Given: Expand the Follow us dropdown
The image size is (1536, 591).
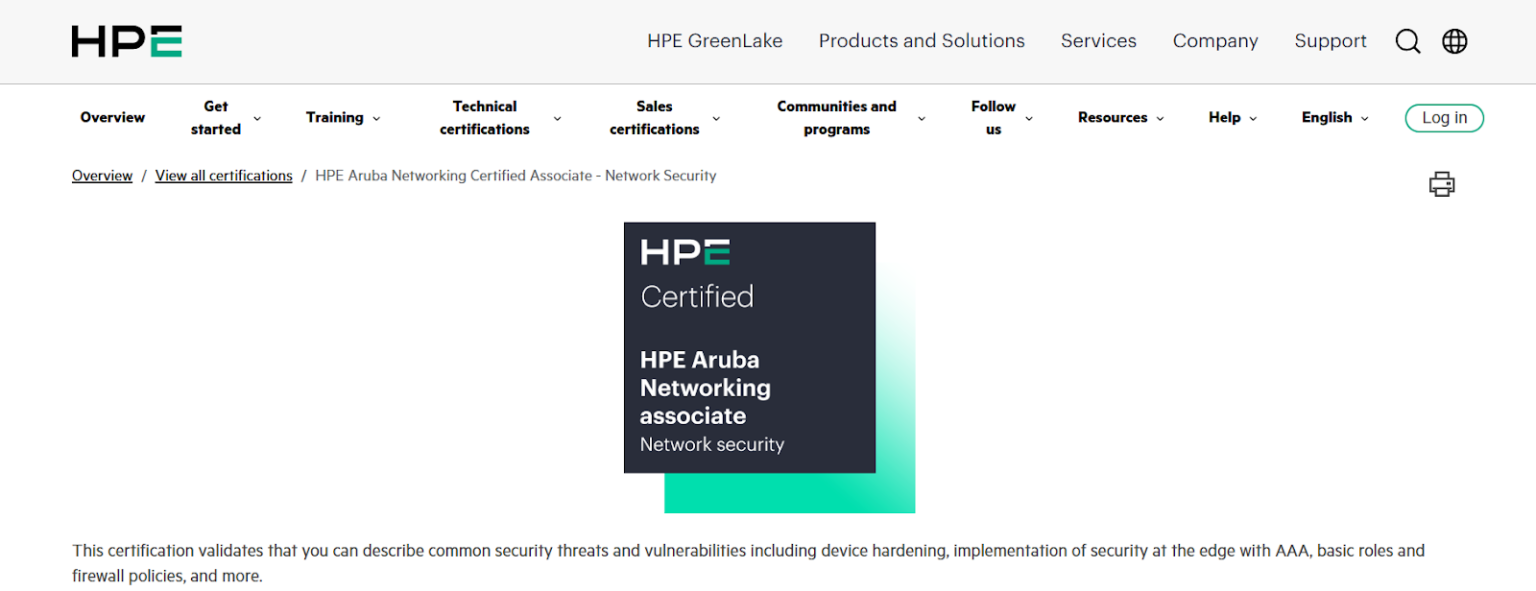Looking at the screenshot, I should (1002, 118).
